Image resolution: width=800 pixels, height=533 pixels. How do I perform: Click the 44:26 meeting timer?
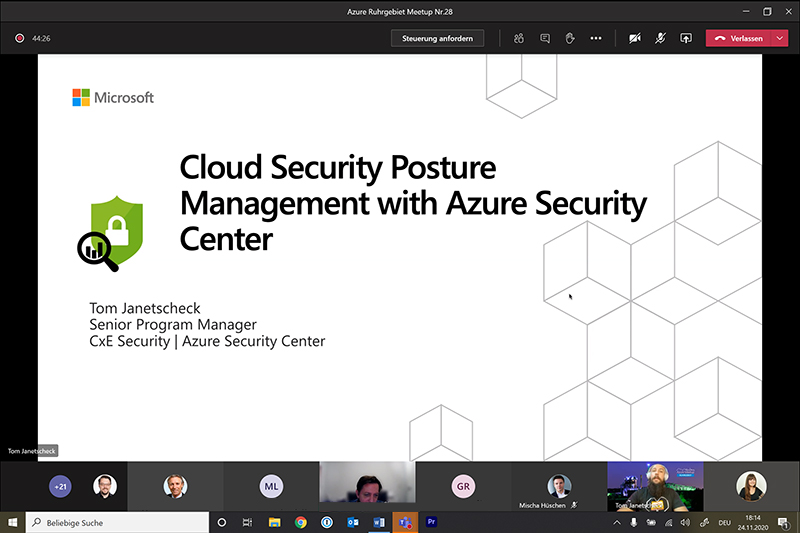click(41, 38)
